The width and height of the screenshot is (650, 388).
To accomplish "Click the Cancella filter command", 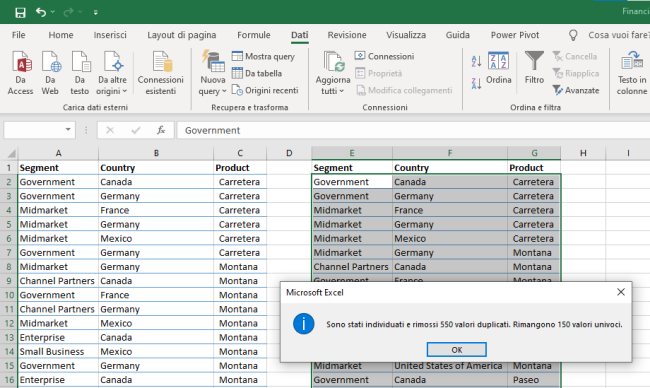I will click(x=575, y=56).
